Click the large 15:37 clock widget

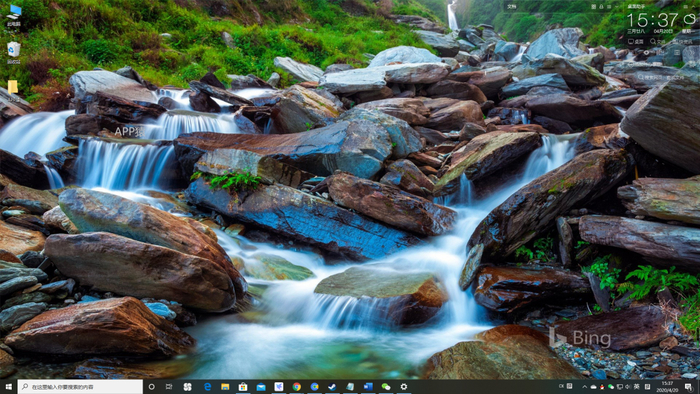653,20
